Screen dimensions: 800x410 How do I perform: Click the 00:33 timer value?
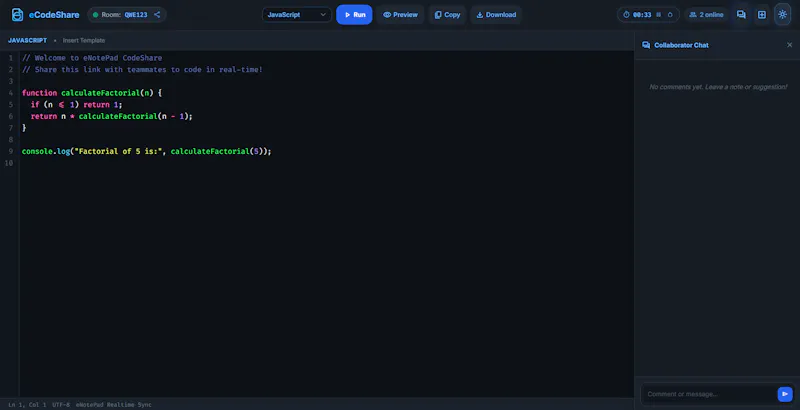[x=642, y=15]
